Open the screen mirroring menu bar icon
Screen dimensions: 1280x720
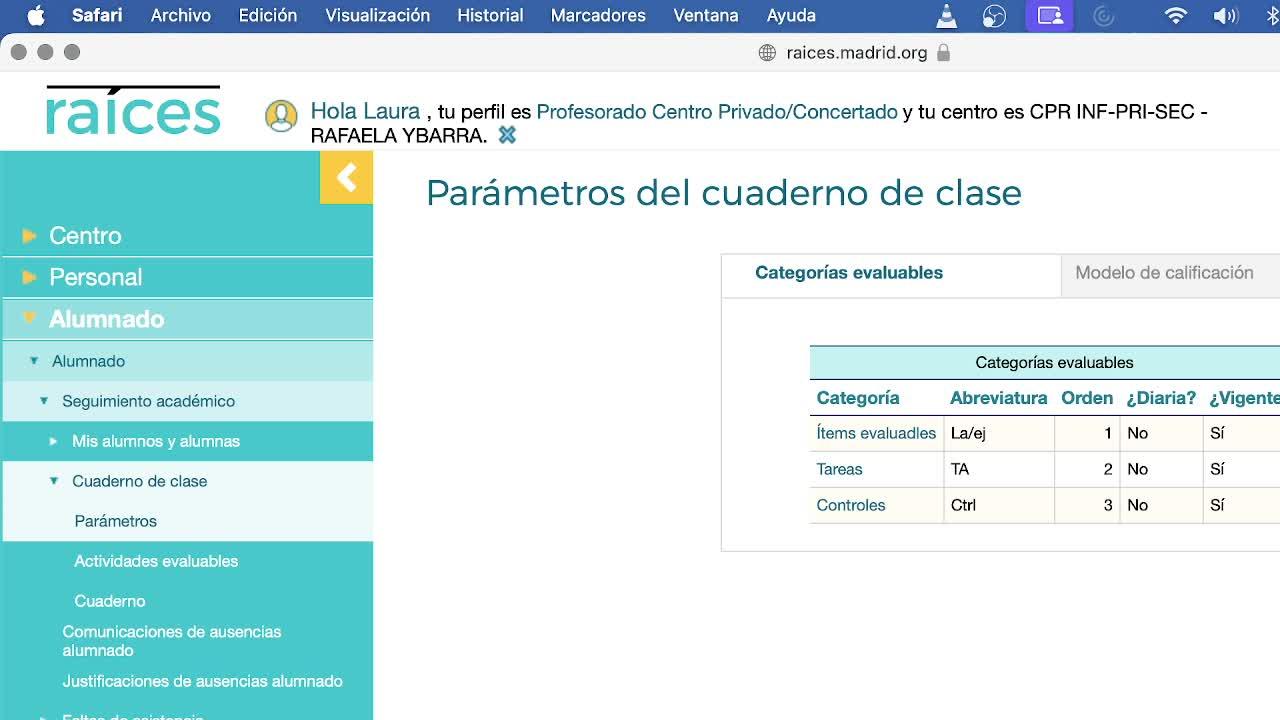coord(1049,16)
